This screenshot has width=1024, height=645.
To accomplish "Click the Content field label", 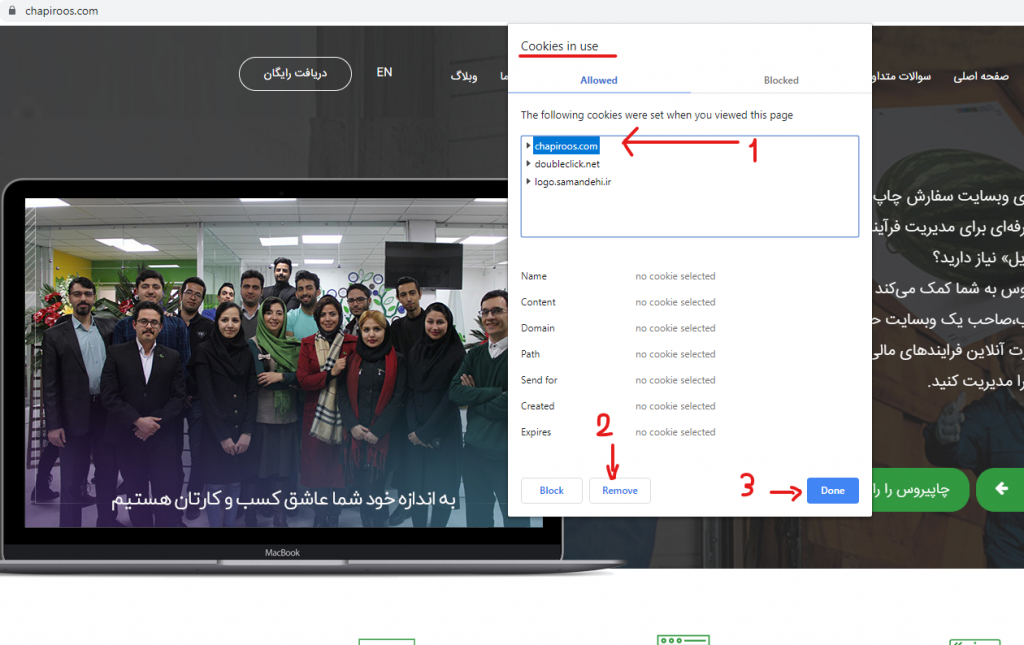I will click(x=538, y=302).
